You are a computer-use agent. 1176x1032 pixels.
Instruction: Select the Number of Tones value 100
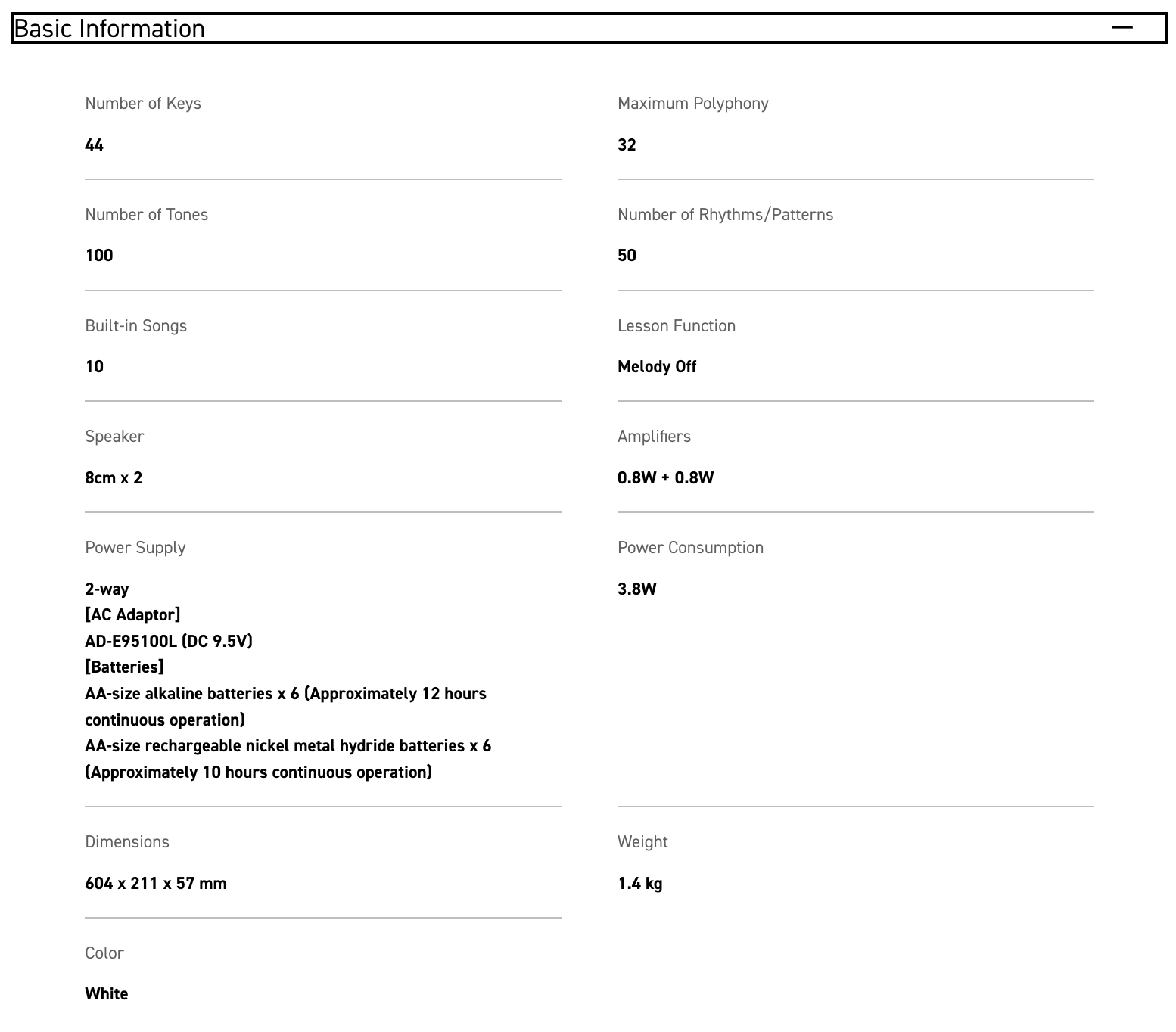pyautogui.click(x=99, y=256)
